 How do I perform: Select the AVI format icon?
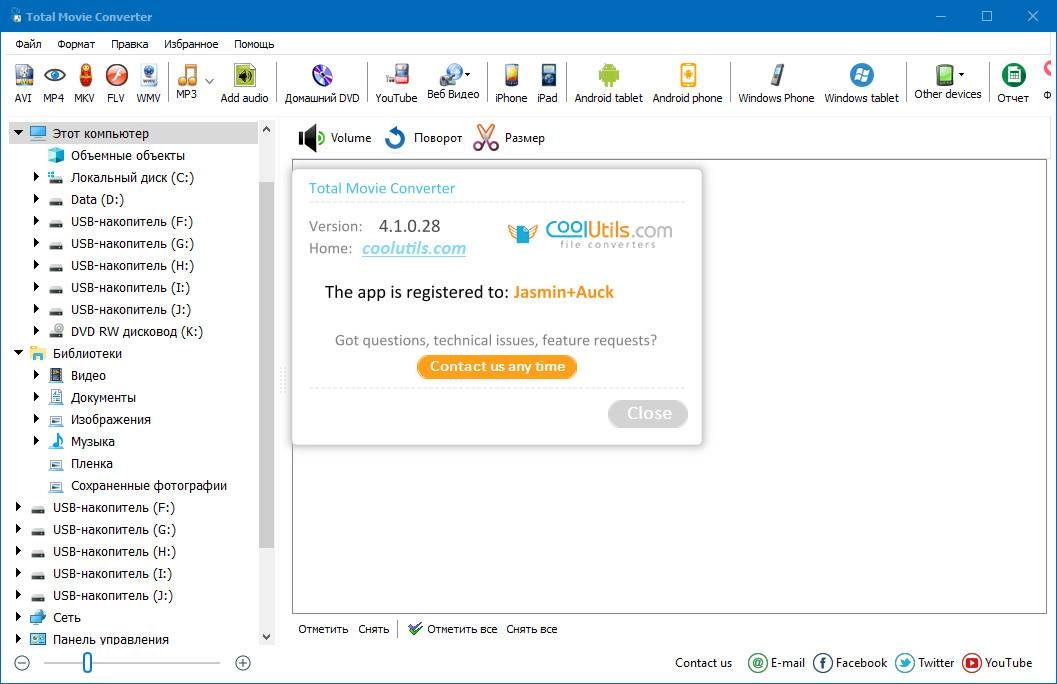(24, 83)
